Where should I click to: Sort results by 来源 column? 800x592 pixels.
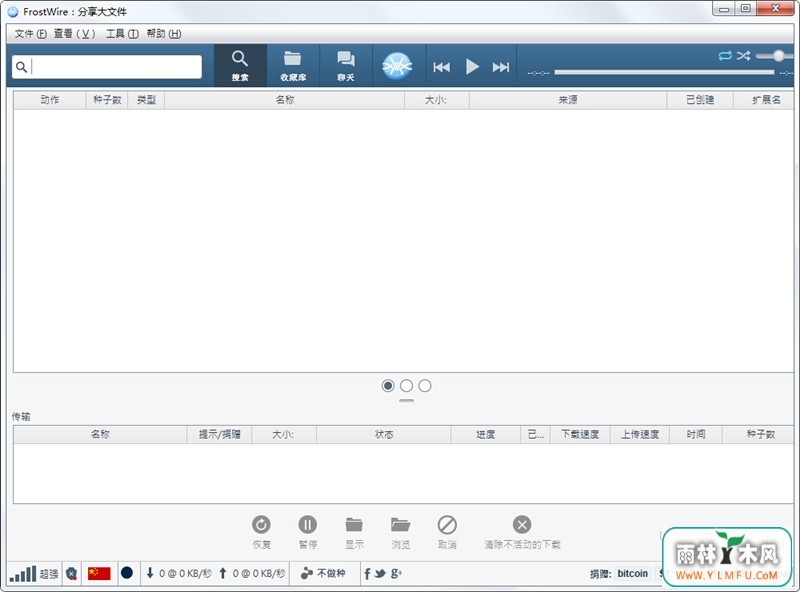click(x=568, y=100)
